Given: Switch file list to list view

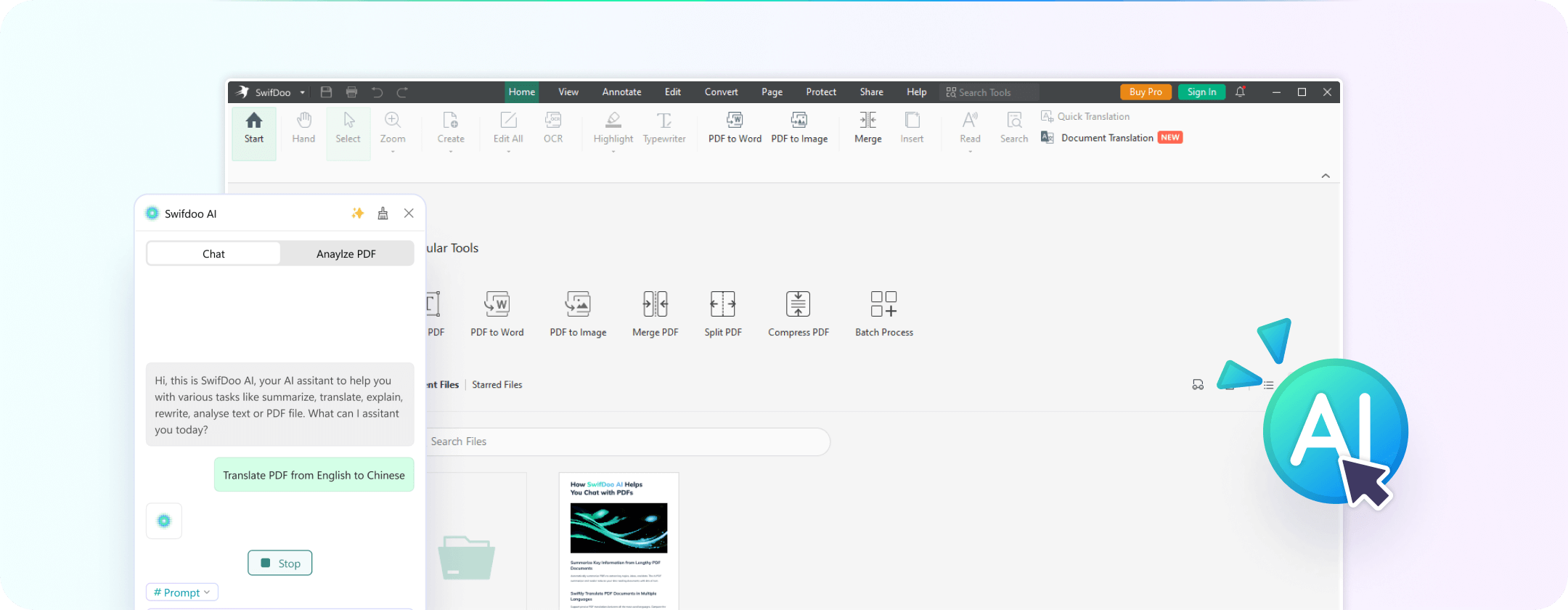Looking at the screenshot, I should 1268,385.
